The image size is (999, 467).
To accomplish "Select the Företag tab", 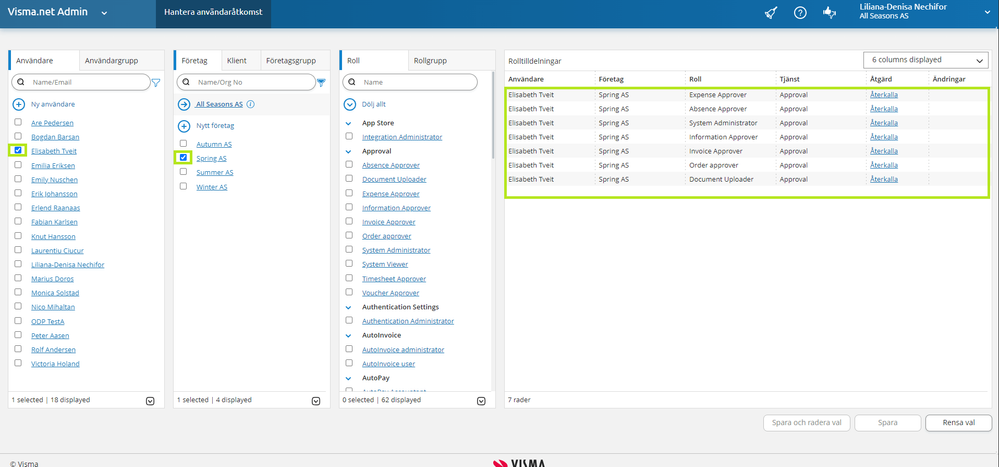I will tap(196, 61).
